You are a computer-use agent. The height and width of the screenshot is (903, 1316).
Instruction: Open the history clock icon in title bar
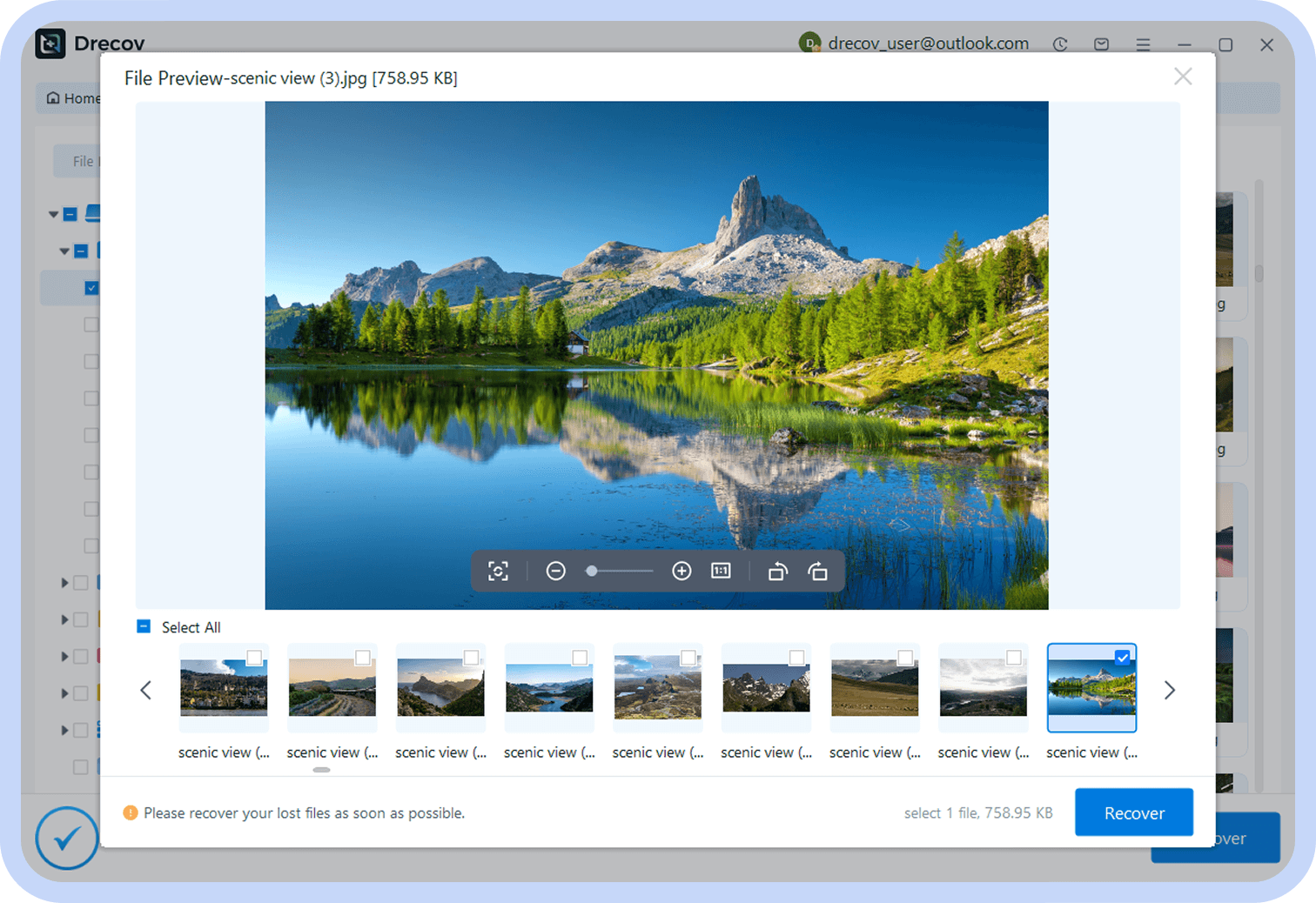coord(1060,44)
